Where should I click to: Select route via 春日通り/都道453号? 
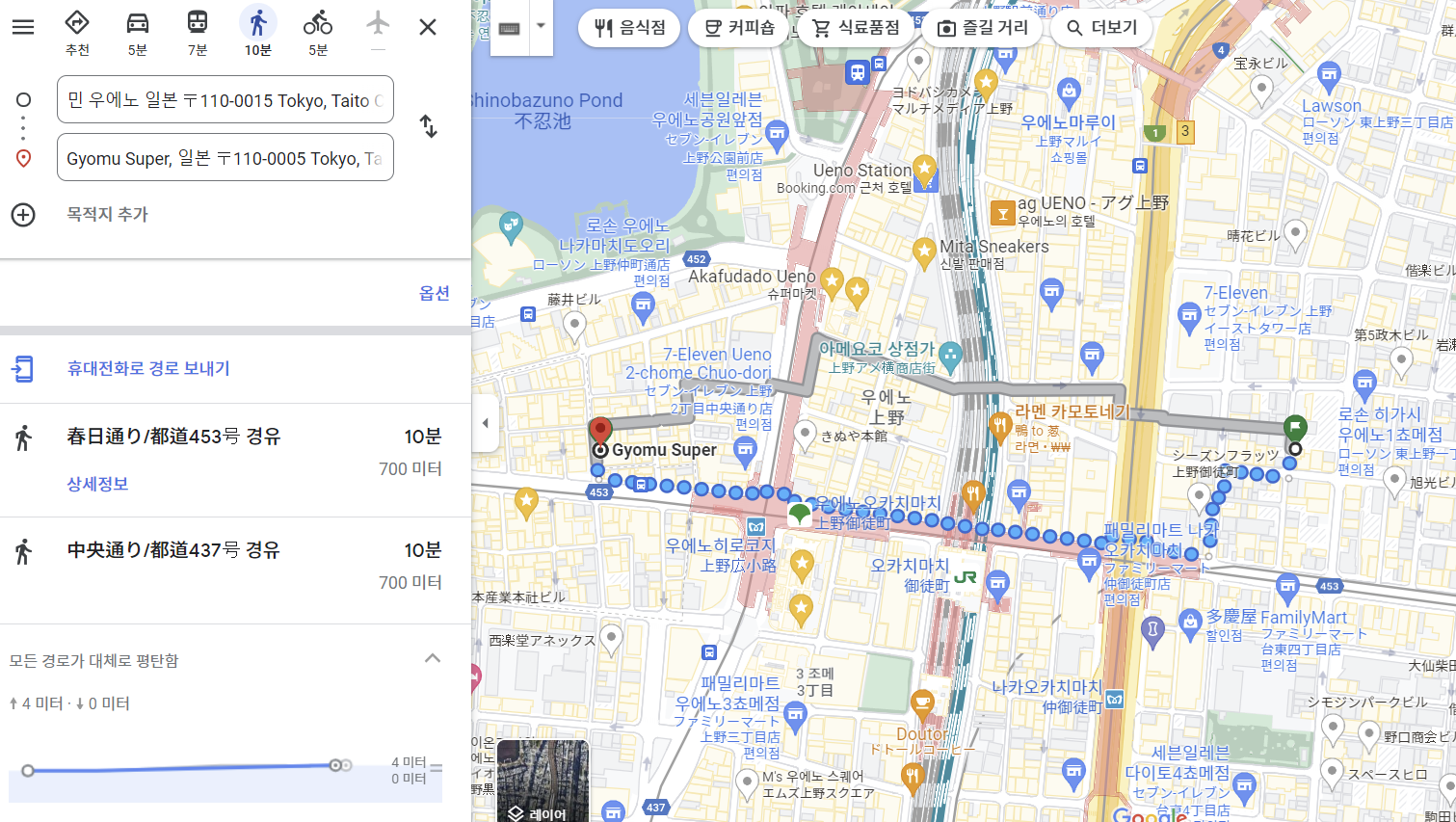(x=235, y=460)
